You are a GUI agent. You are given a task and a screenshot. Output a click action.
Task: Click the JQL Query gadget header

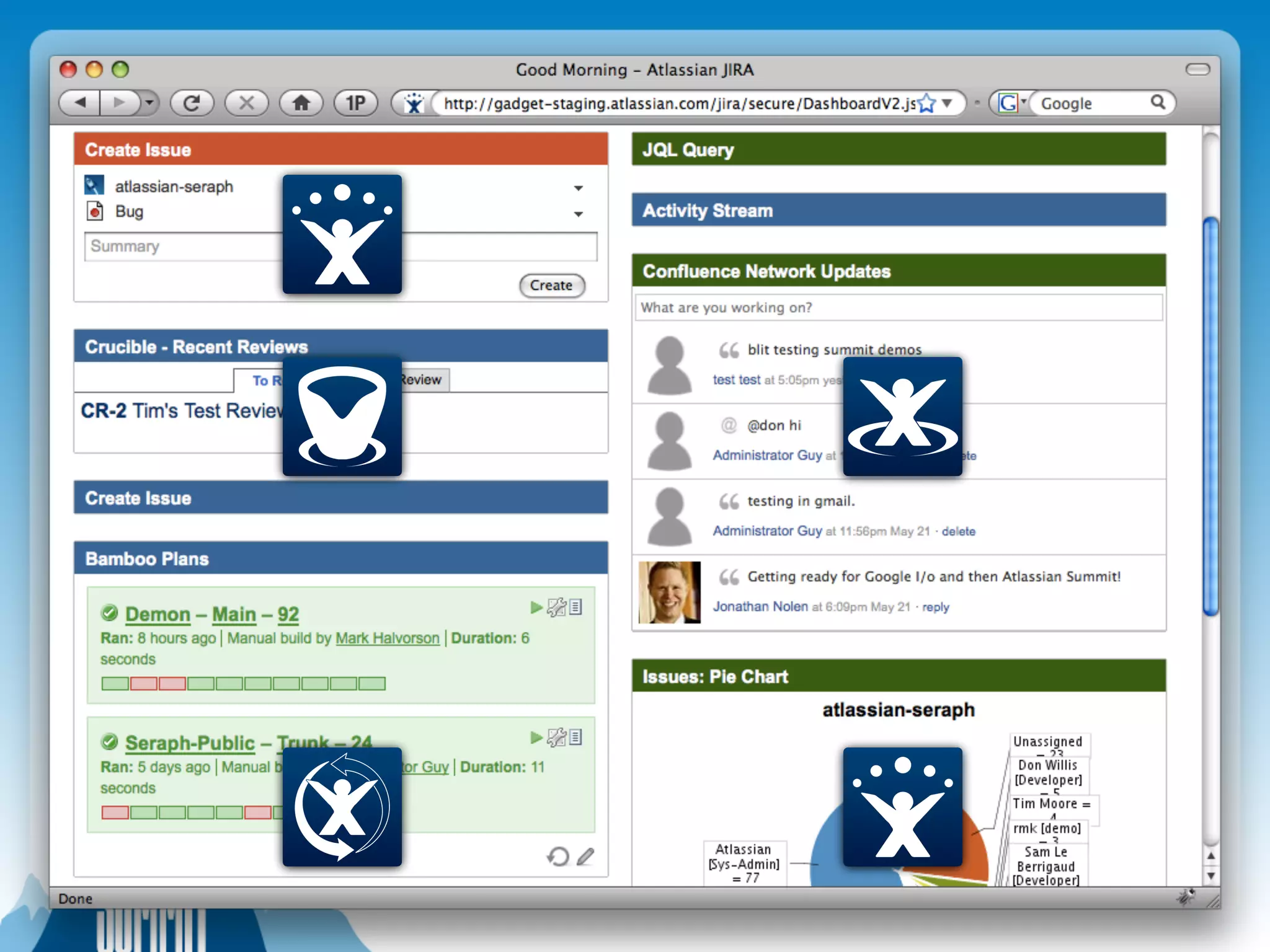[899, 149]
